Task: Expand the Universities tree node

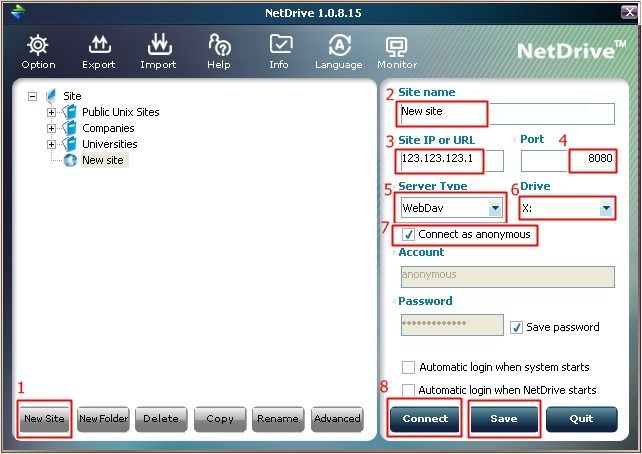Action: 51,144
